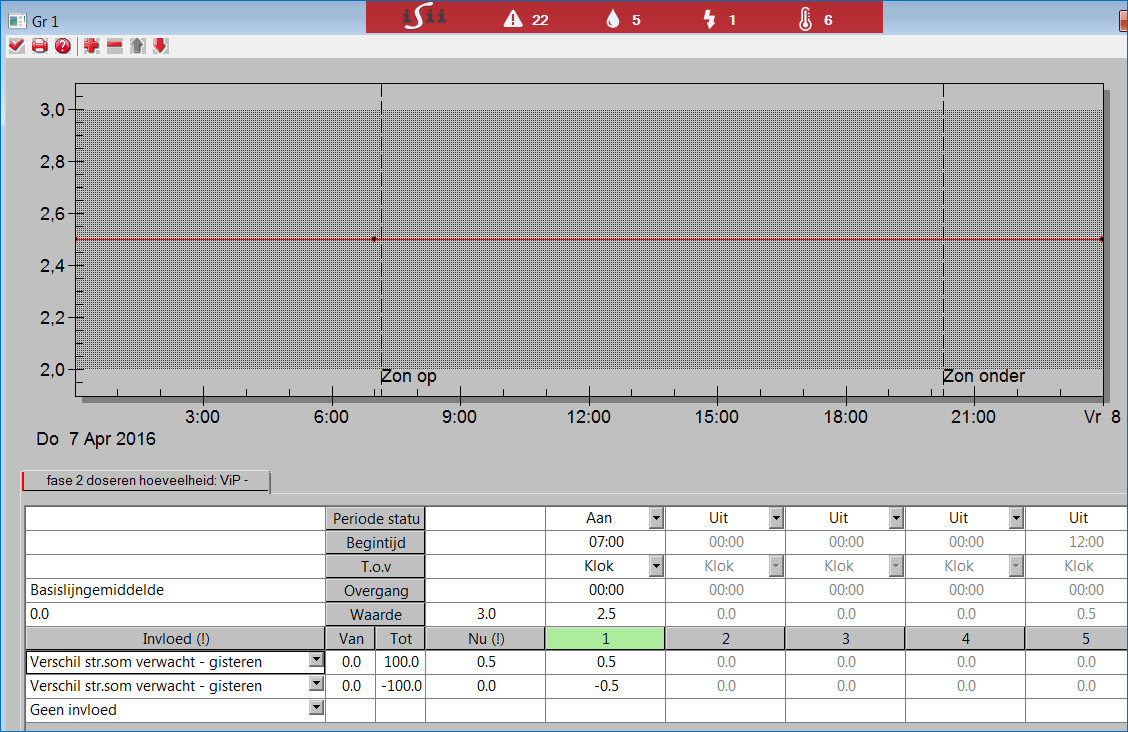
Task: Click the Tot column header
Action: coord(401,639)
